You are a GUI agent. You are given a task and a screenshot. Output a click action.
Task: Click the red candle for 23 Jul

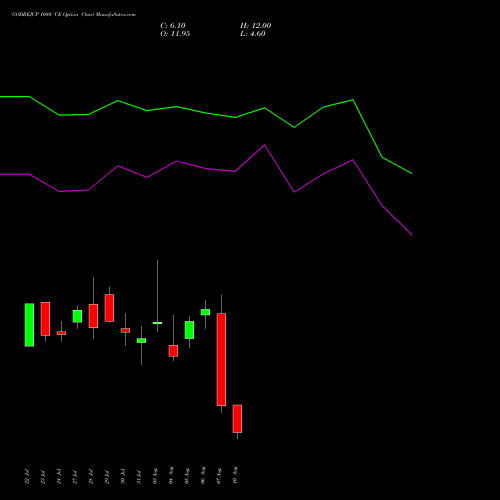[45, 319]
